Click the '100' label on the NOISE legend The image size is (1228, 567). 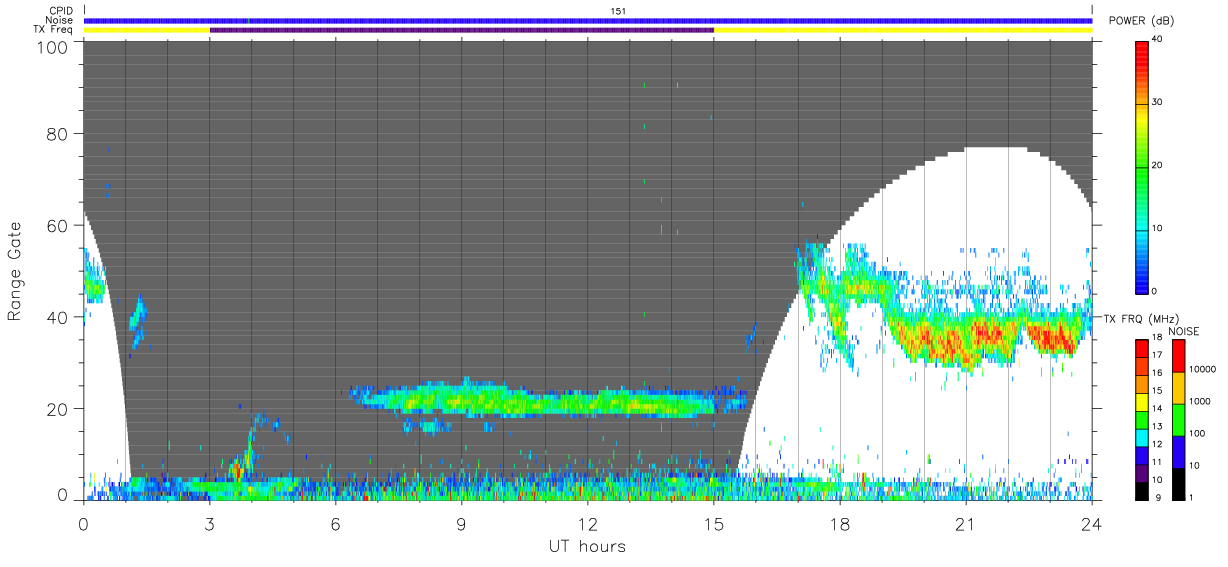coord(1199,433)
